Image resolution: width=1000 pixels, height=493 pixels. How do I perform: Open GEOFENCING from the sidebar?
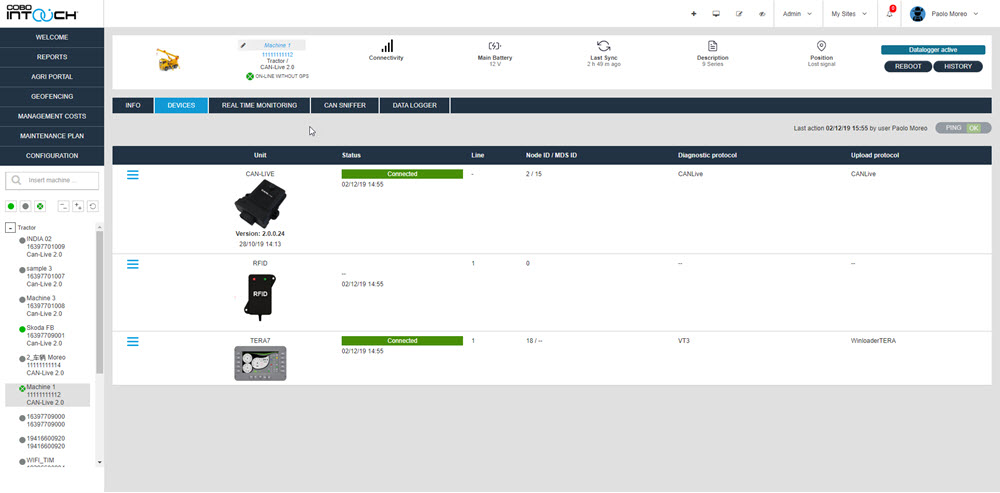tap(52, 96)
